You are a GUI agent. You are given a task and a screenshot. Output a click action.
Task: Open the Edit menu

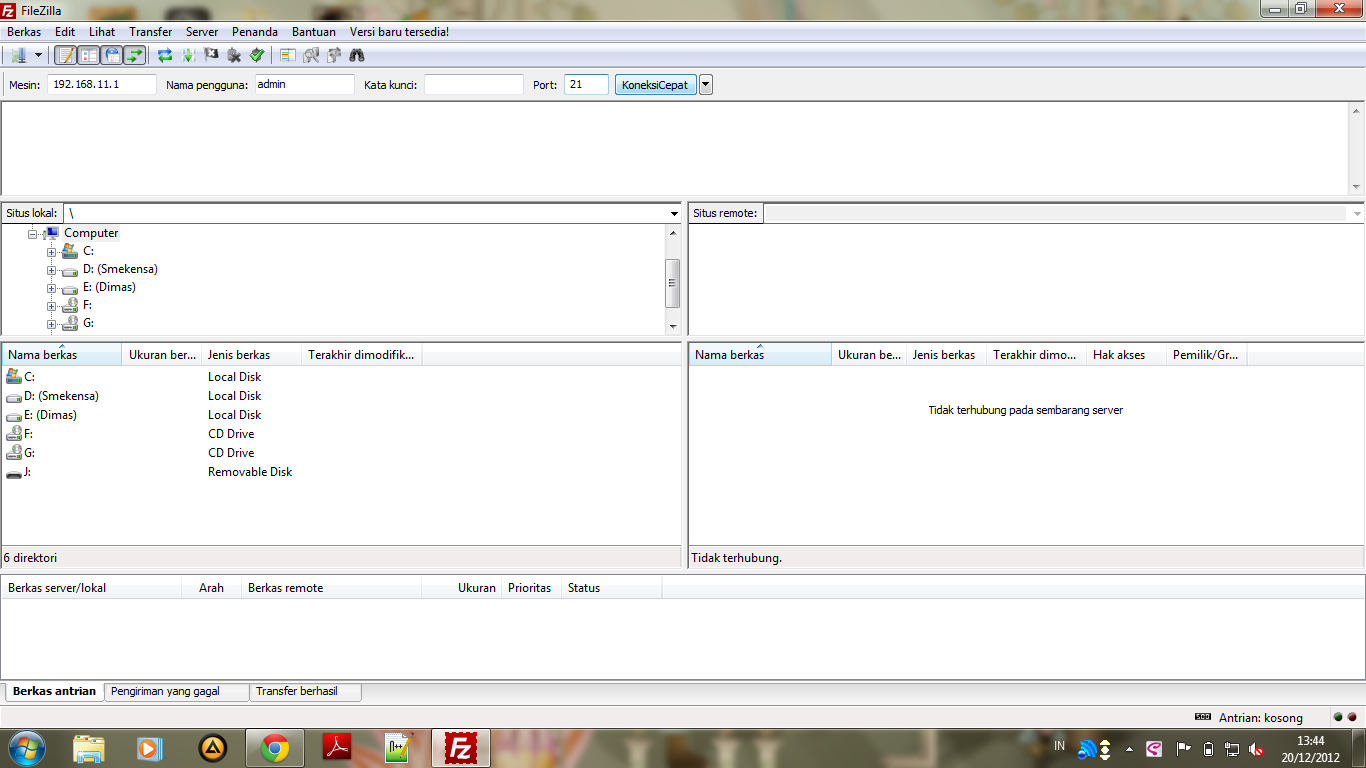point(65,32)
